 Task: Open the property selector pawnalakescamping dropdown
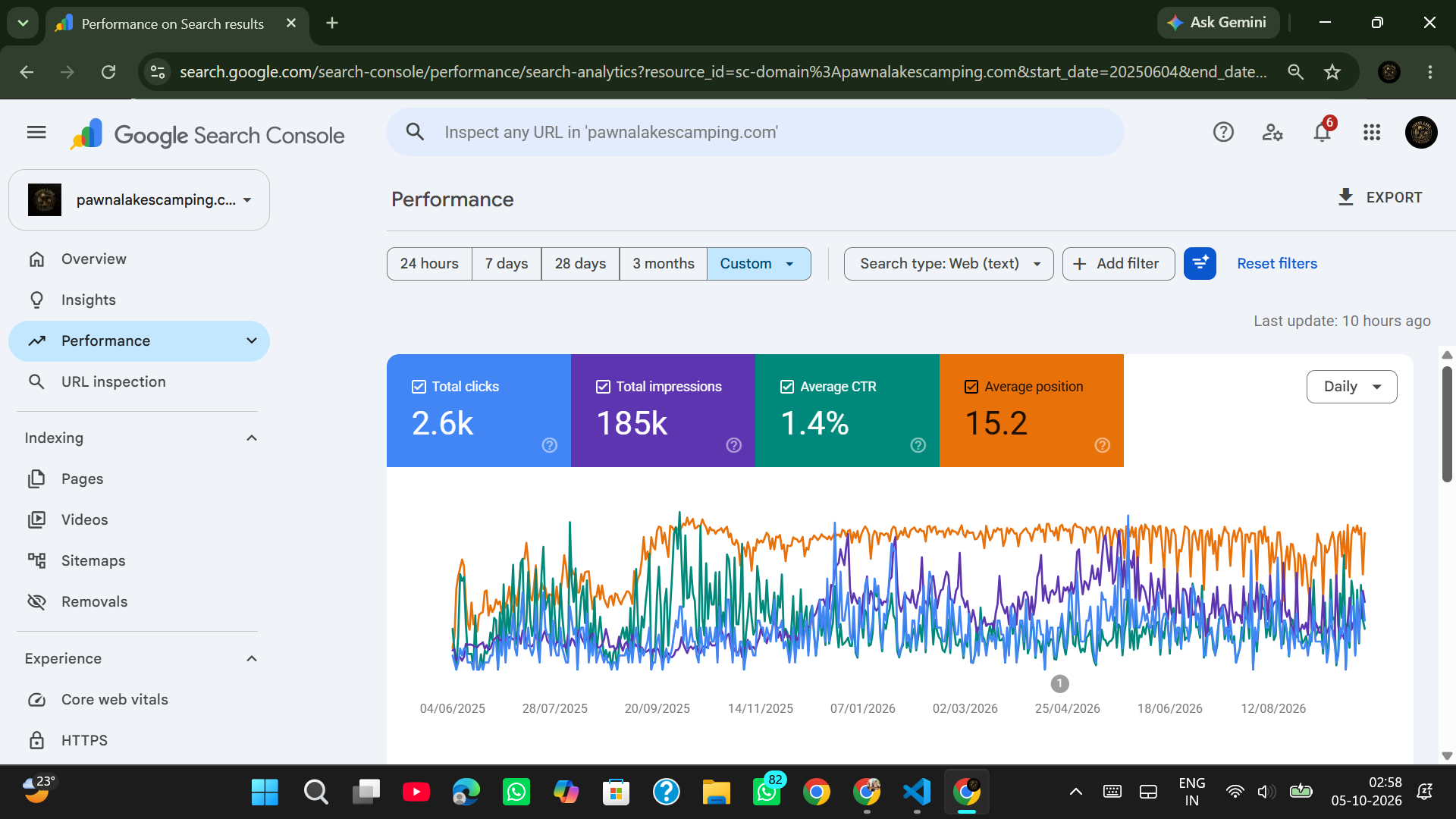pyautogui.click(x=140, y=200)
